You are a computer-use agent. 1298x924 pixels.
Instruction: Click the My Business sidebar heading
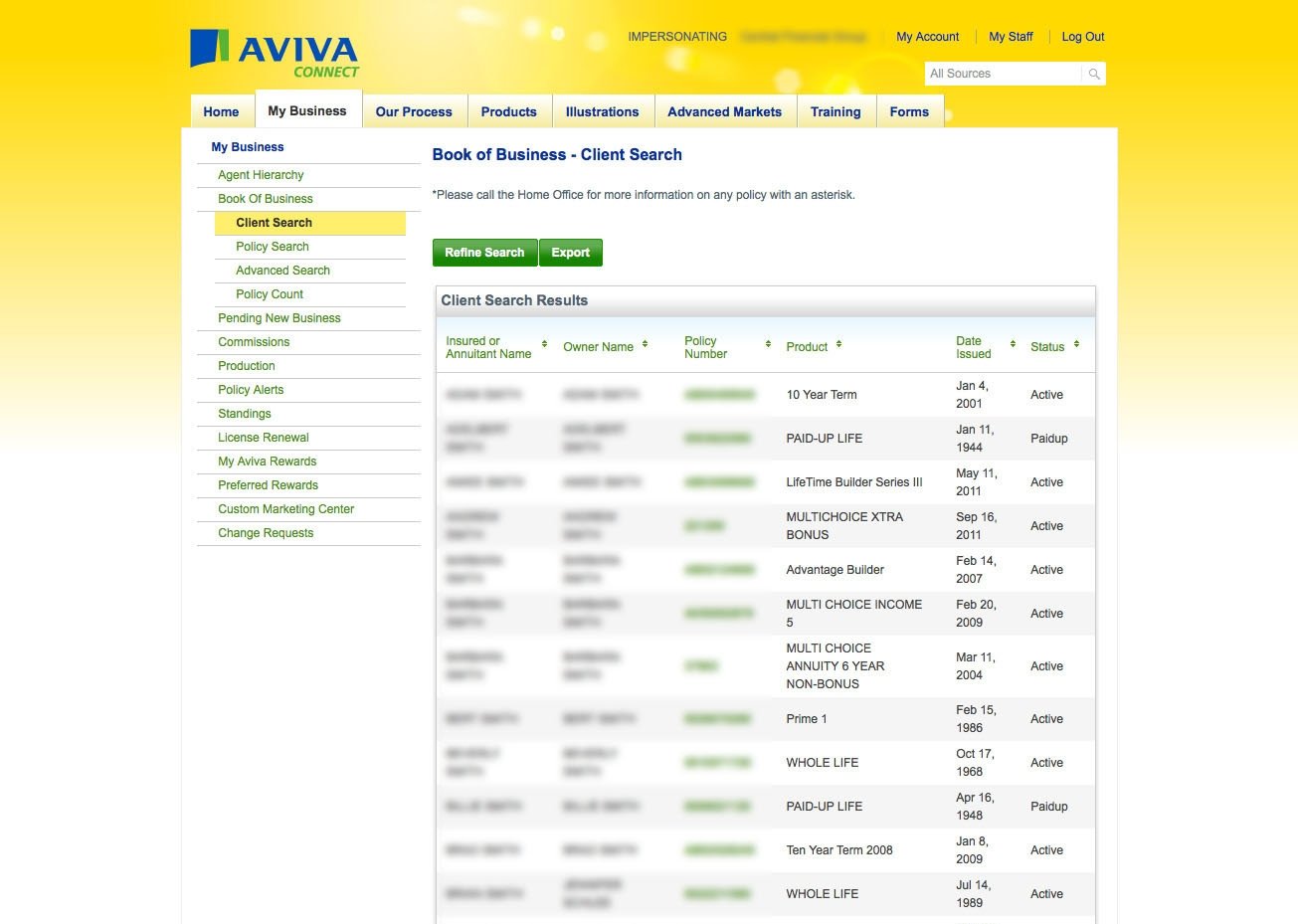pyautogui.click(x=248, y=147)
